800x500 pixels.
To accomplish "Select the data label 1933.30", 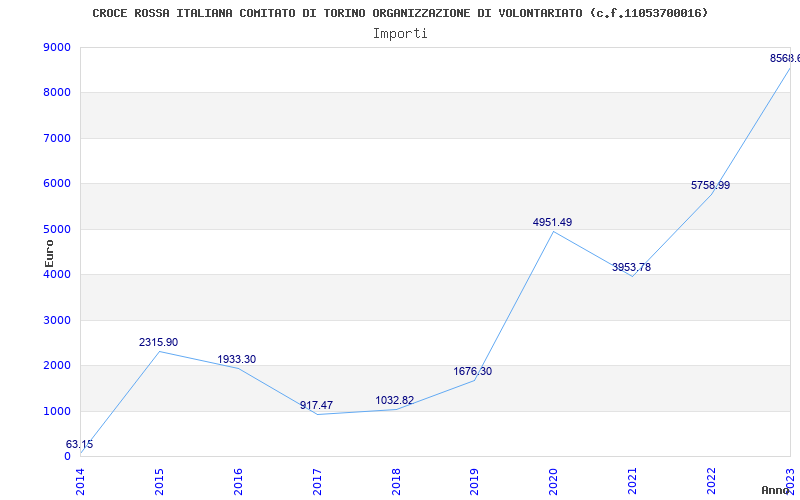I will pyautogui.click(x=237, y=359).
